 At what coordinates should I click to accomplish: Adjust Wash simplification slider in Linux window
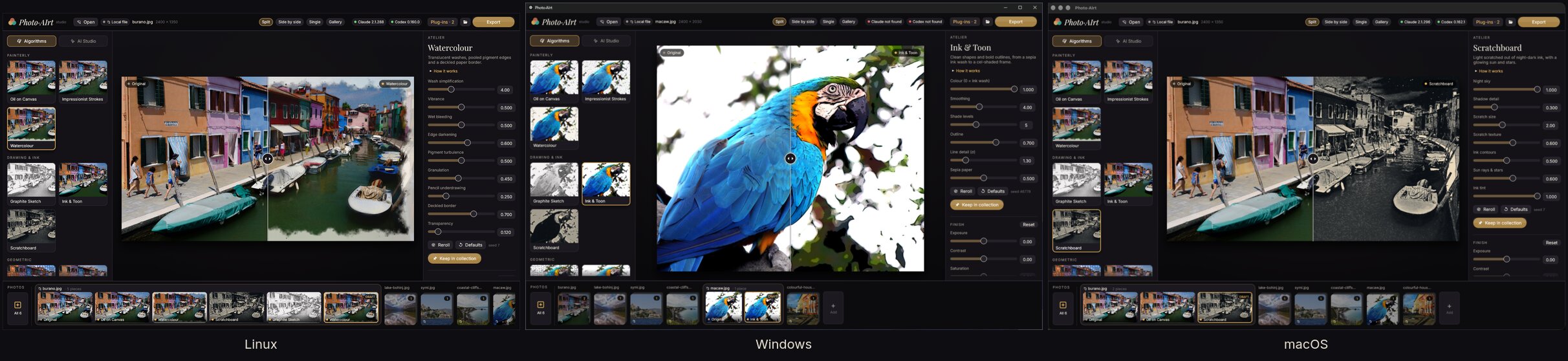(x=461, y=90)
